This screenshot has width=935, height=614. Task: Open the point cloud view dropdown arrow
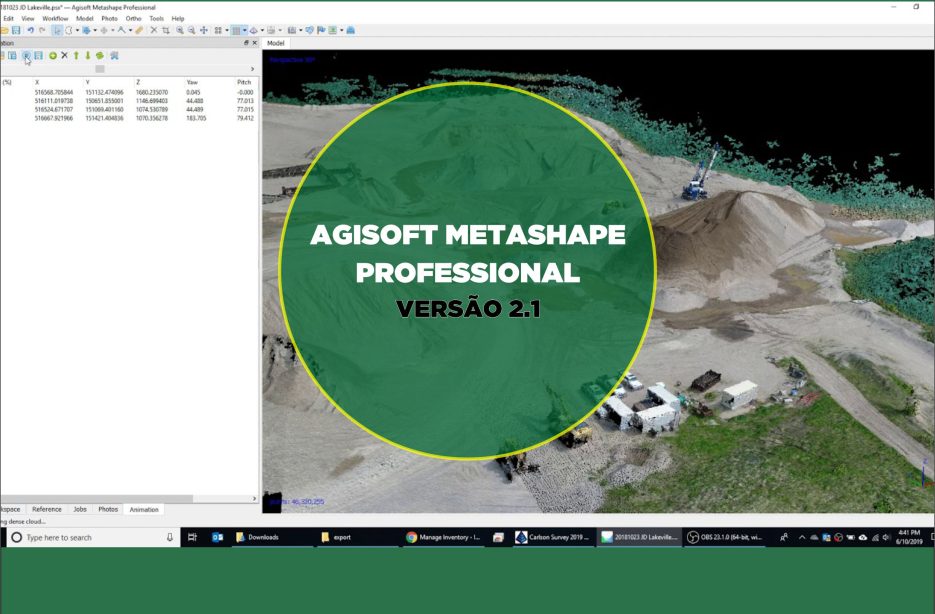227,30
